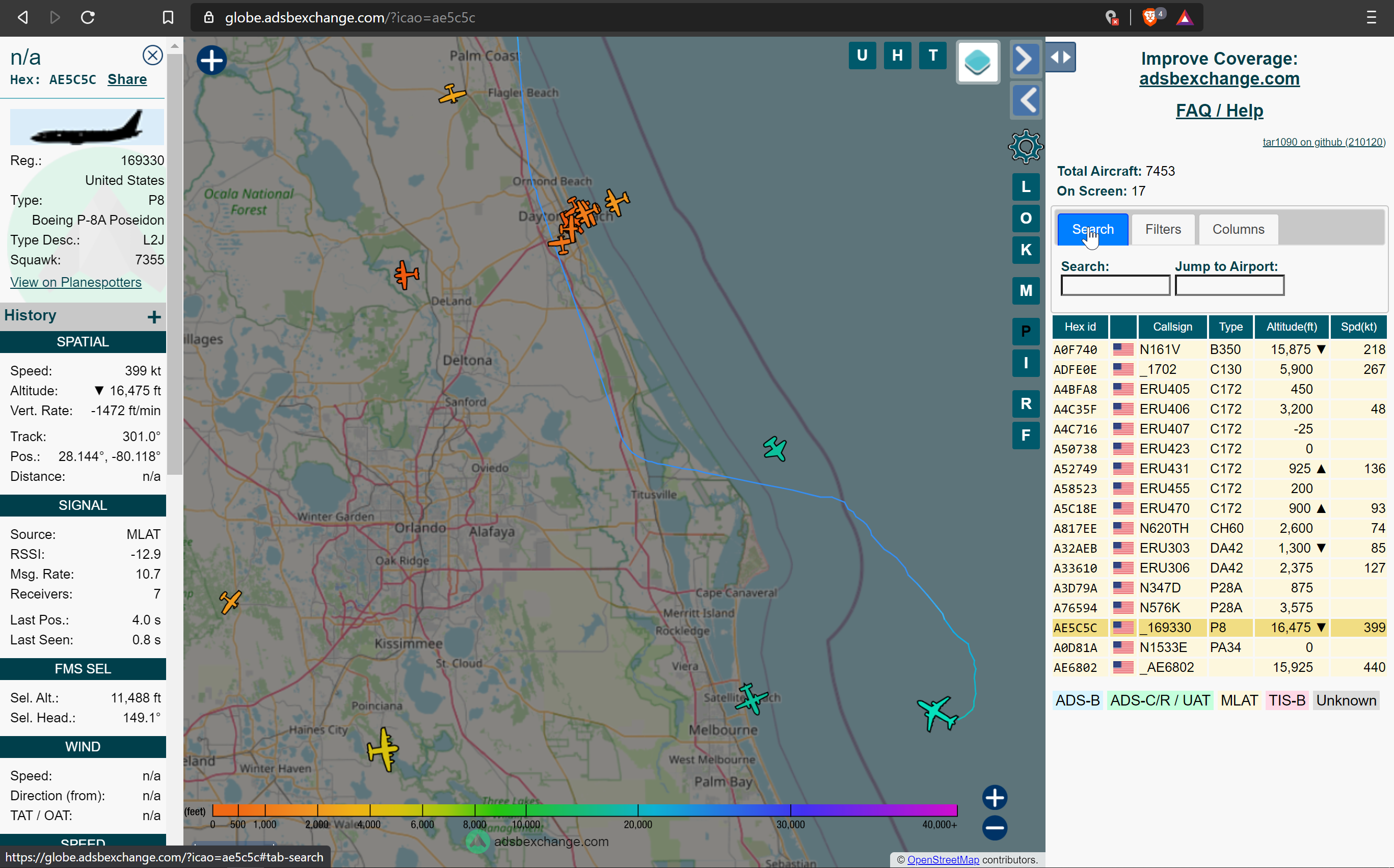Click the browser forward arrow
Image resolution: width=1394 pixels, height=868 pixels.
coord(55,17)
